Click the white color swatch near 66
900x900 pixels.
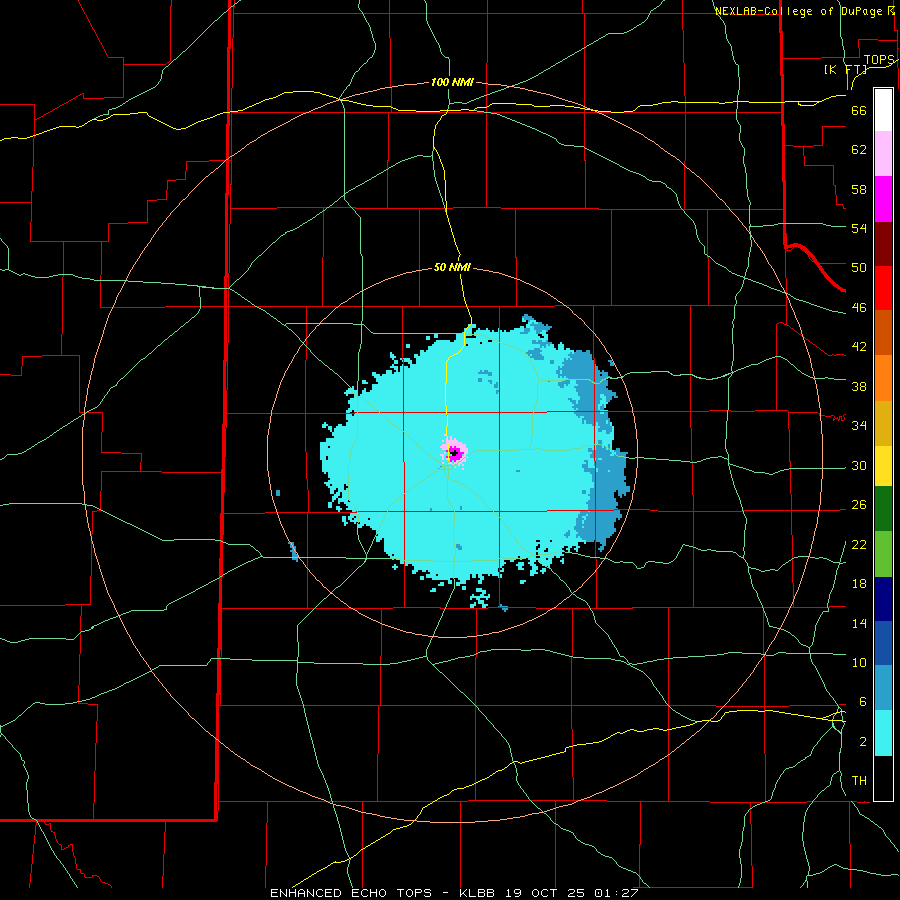point(883,110)
